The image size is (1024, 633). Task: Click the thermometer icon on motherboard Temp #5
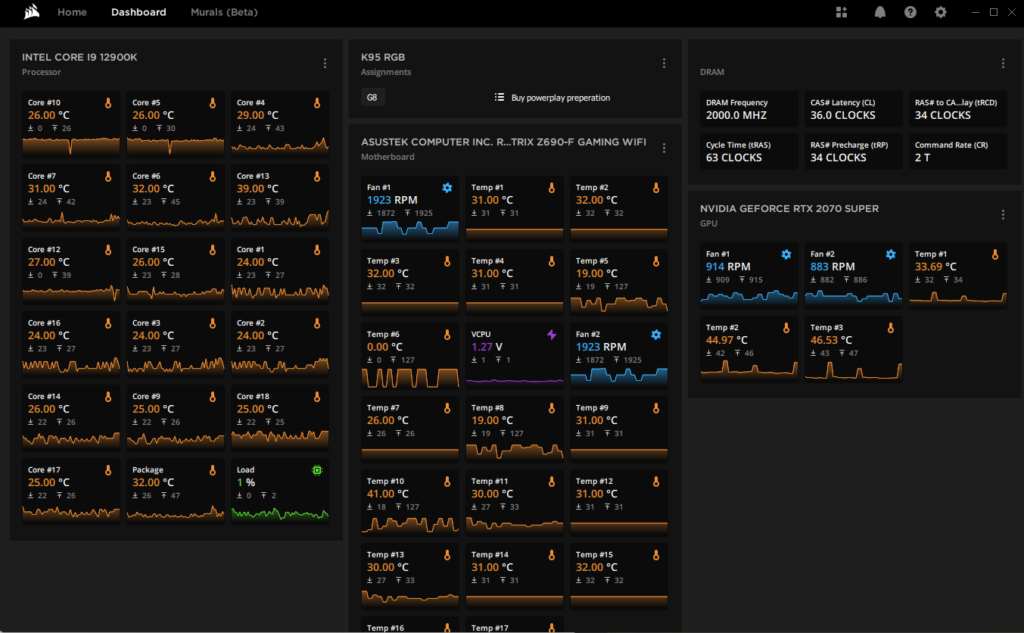pyautogui.click(x=656, y=261)
